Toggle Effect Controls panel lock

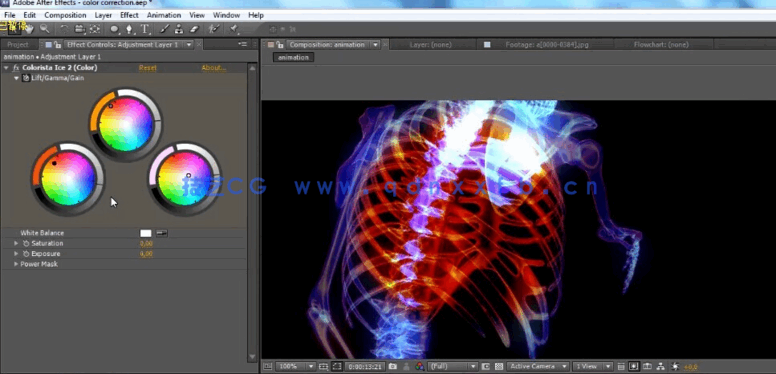(x=57, y=45)
